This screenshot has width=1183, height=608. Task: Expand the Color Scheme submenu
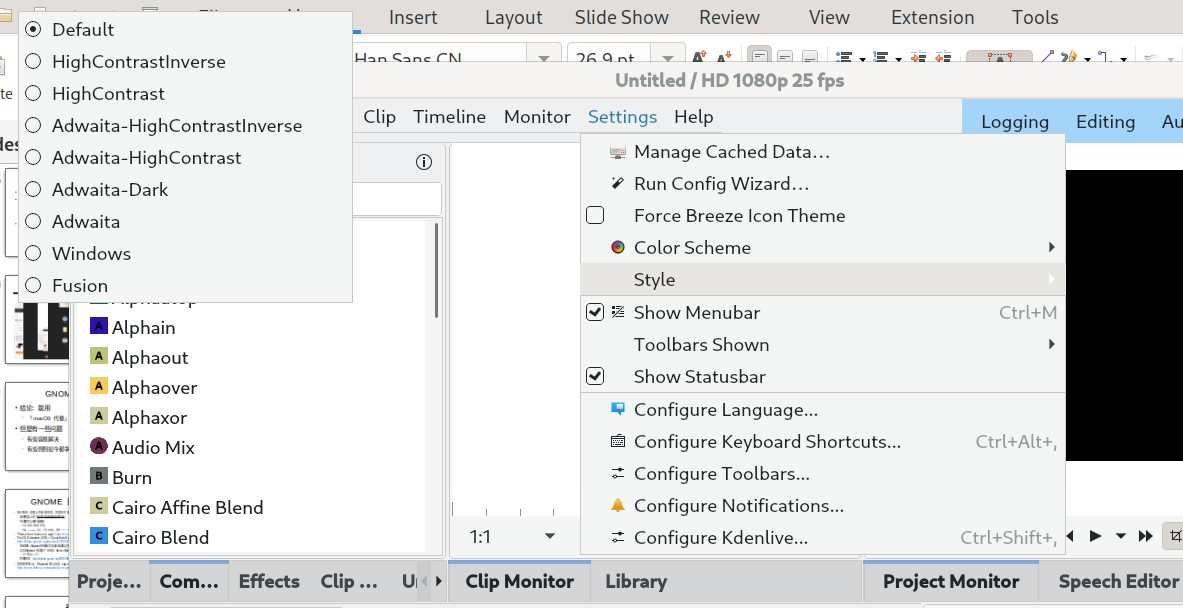[x=822, y=247]
